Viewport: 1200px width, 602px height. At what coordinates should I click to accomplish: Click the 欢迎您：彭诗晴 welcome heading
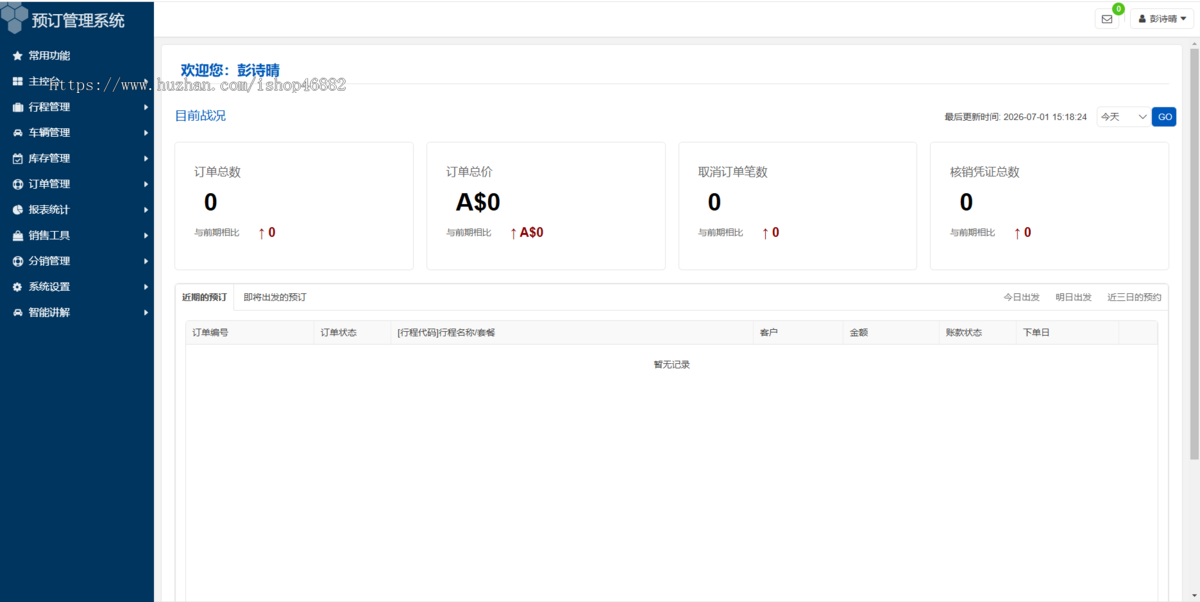tap(230, 70)
